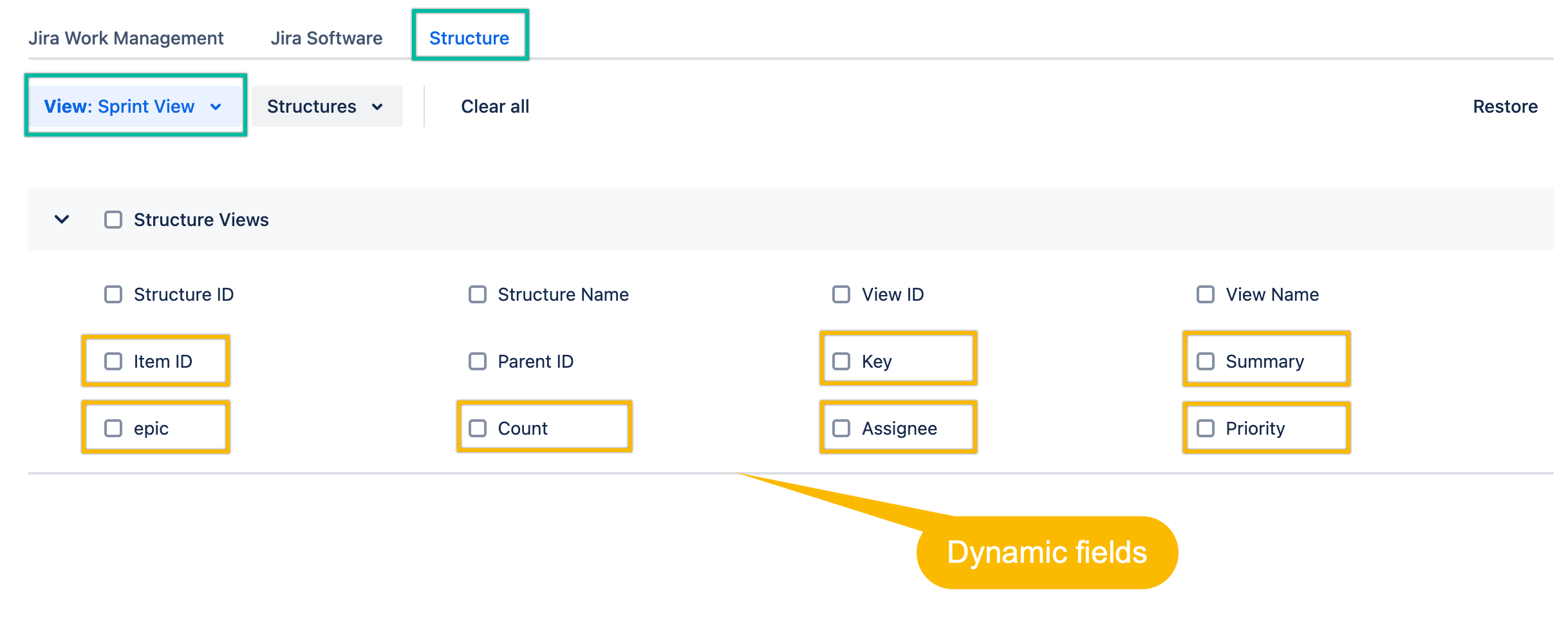This screenshot has height=644, width=1568.
Task: Open the Sprint View dropdown
Action: click(x=135, y=106)
